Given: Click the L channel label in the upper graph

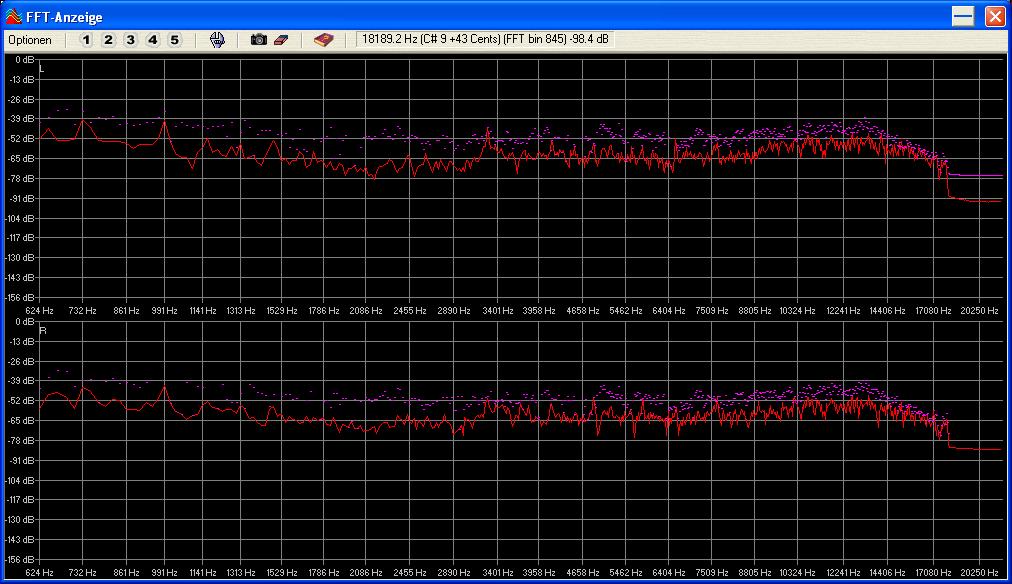Looking at the screenshot, I should (42, 68).
